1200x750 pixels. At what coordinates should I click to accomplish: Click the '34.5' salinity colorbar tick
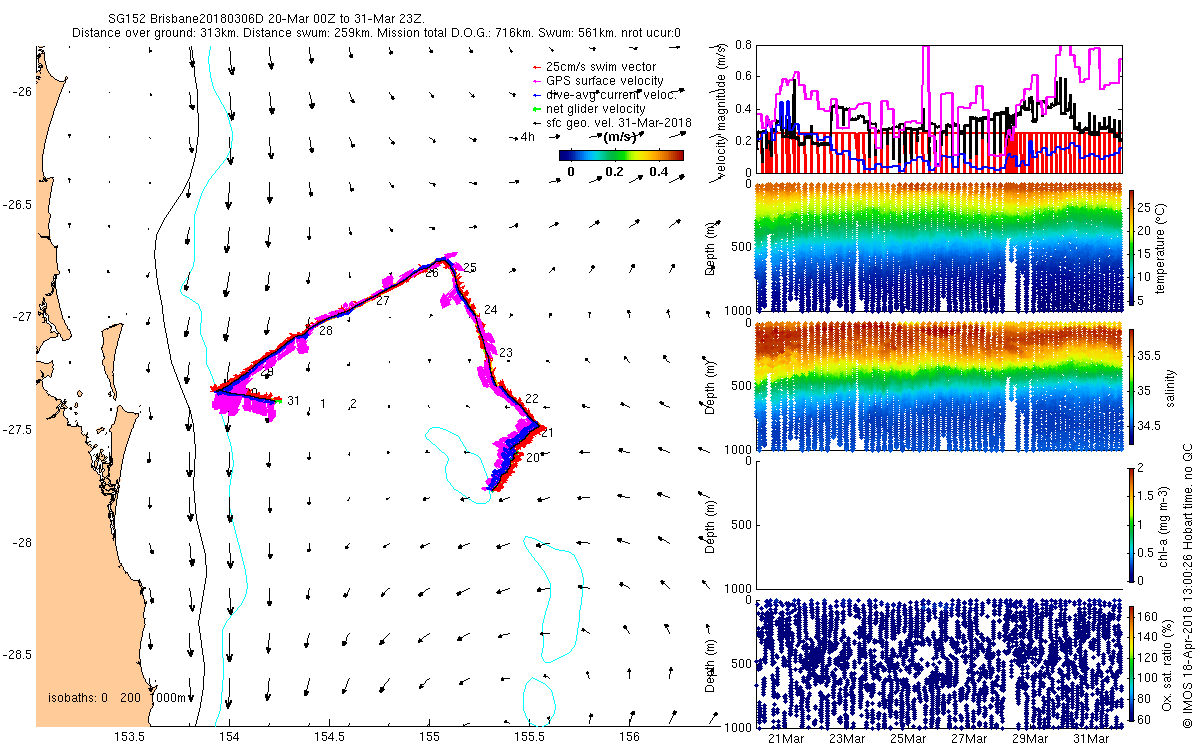tap(1150, 426)
